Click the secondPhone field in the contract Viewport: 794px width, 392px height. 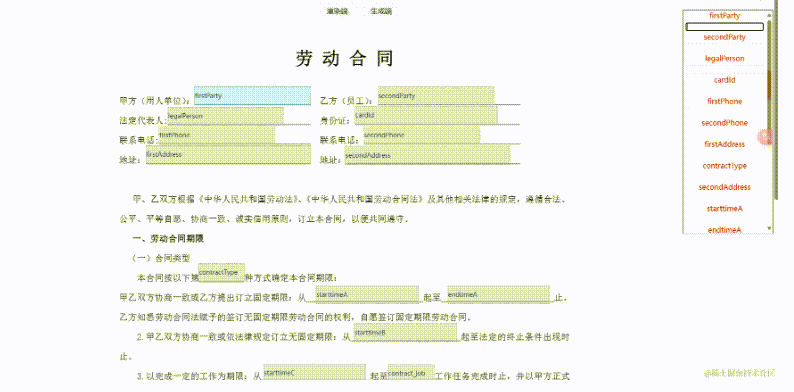[421, 135]
